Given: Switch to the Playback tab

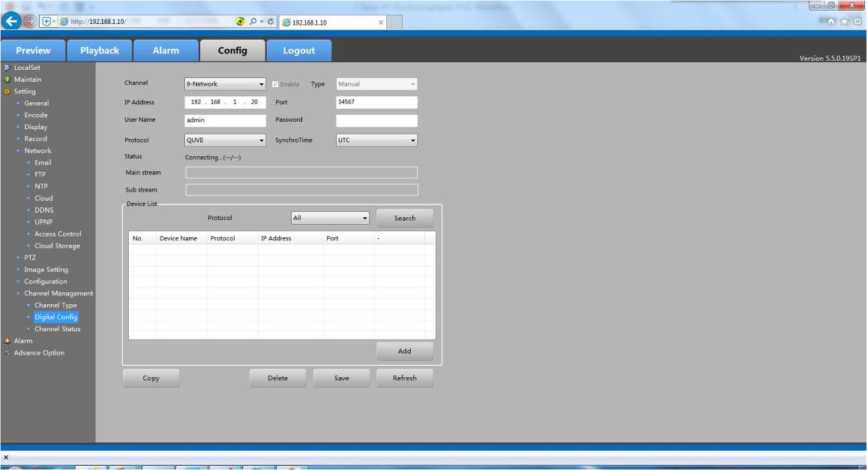Looking at the screenshot, I should click(x=99, y=51).
